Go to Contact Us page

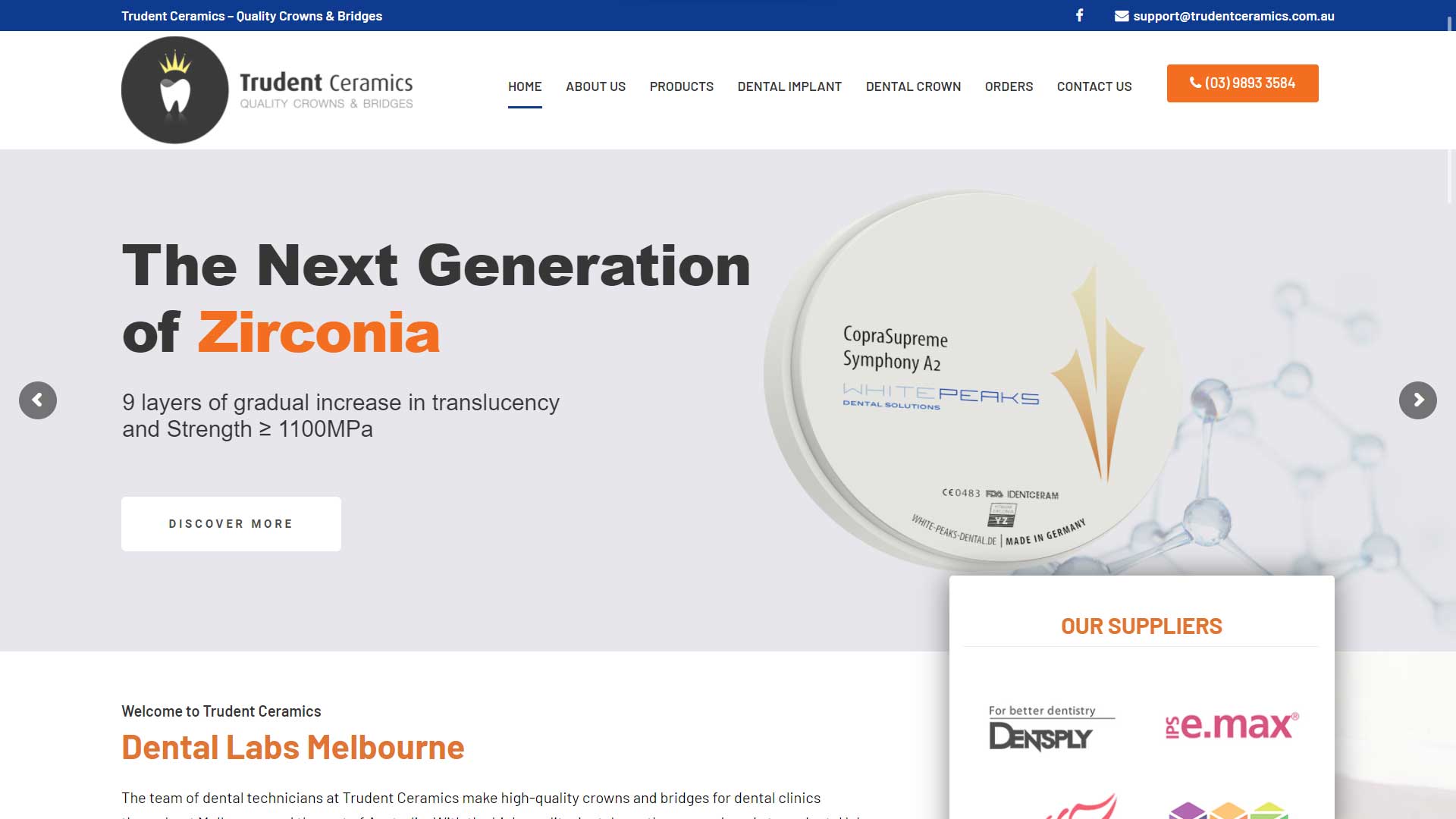1094,86
